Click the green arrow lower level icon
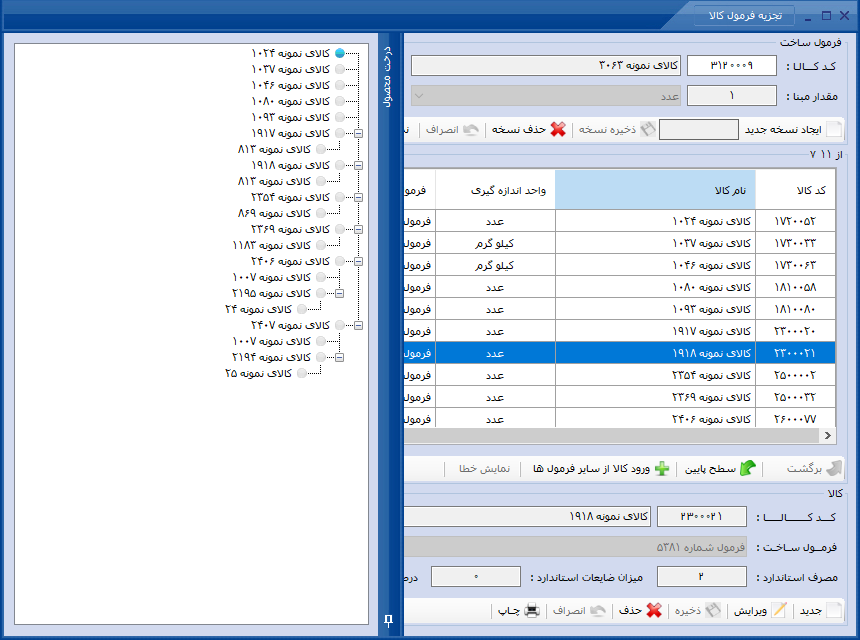 click(x=748, y=468)
